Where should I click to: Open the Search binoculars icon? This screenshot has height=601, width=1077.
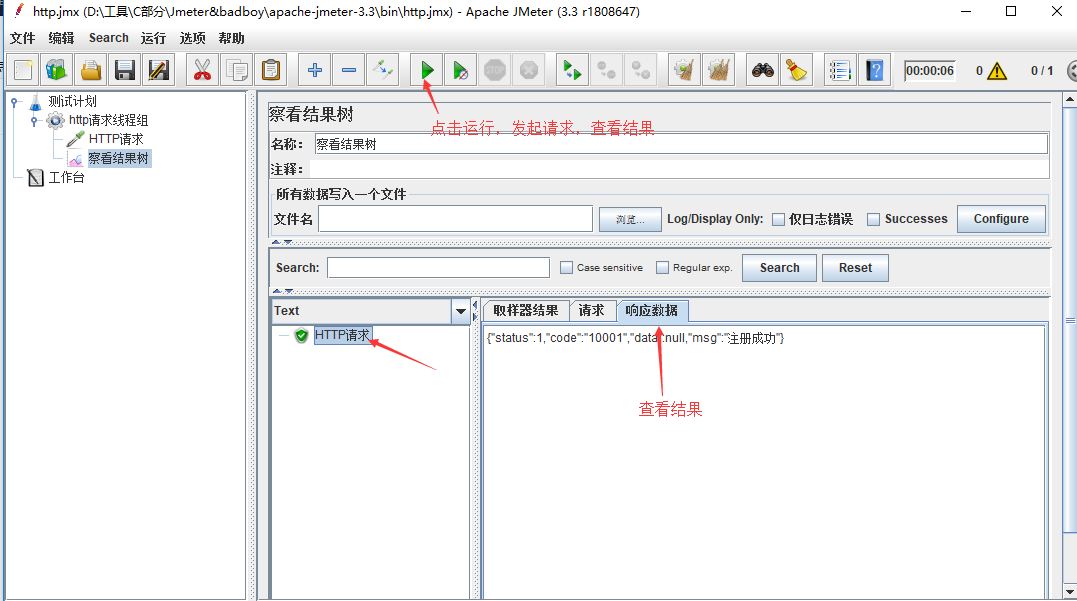[x=762, y=70]
